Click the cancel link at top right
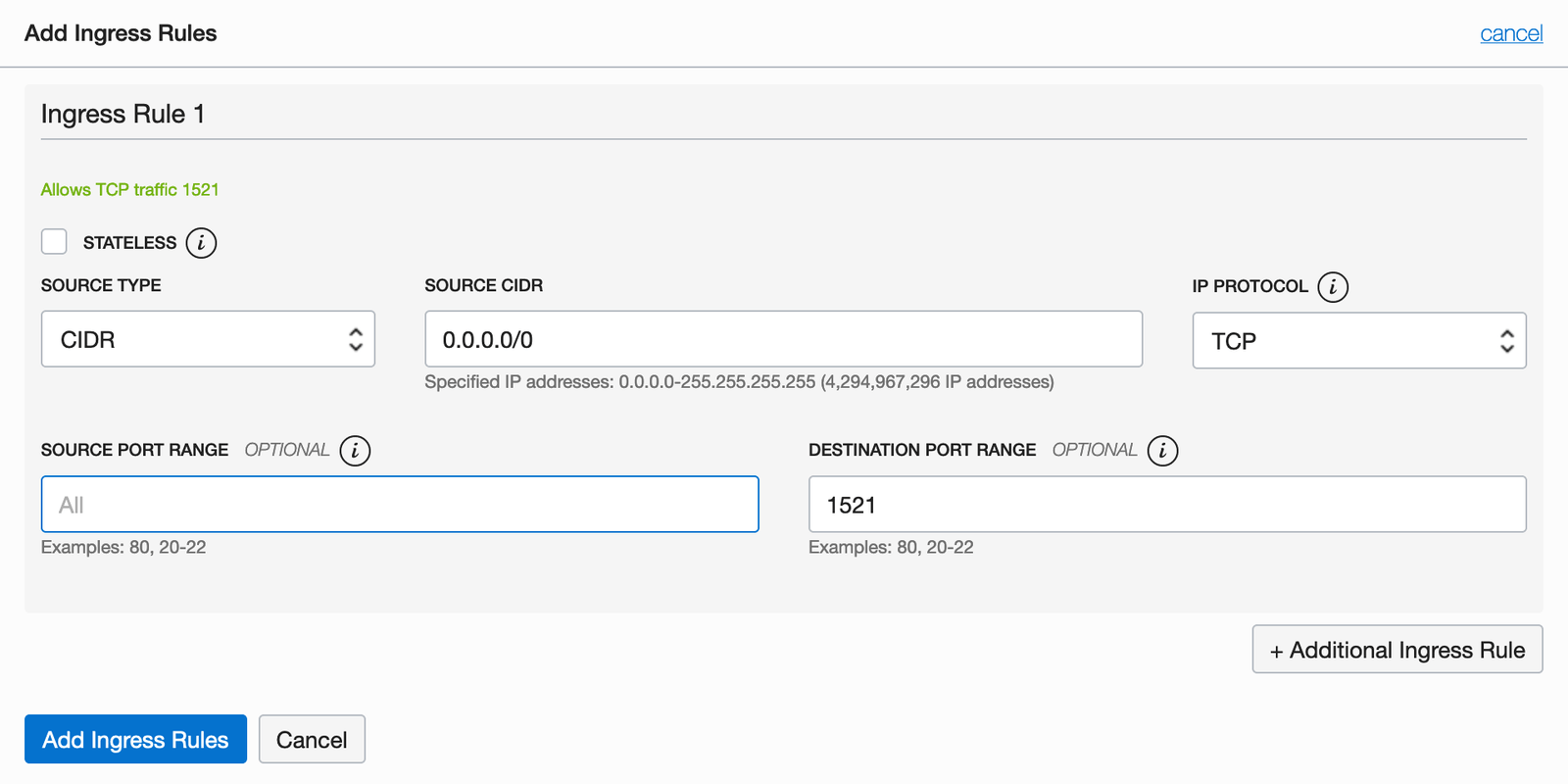 1510,33
